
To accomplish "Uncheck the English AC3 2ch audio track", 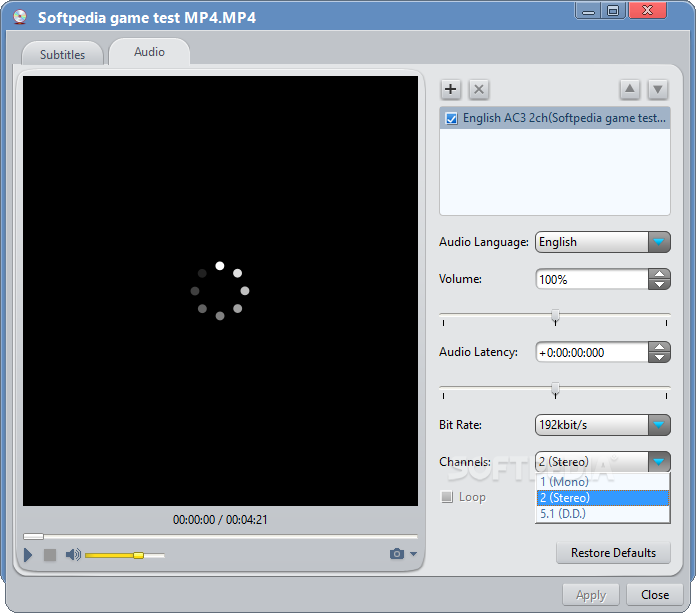I will [x=451, y=119].
